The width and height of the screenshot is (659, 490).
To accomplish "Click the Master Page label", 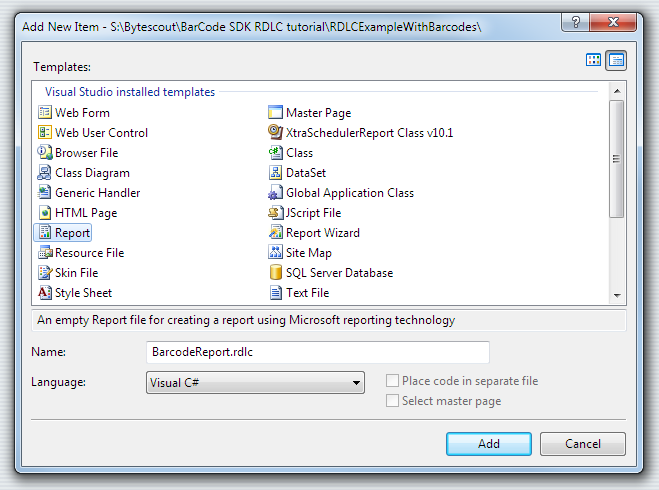I will pos(319,113).
